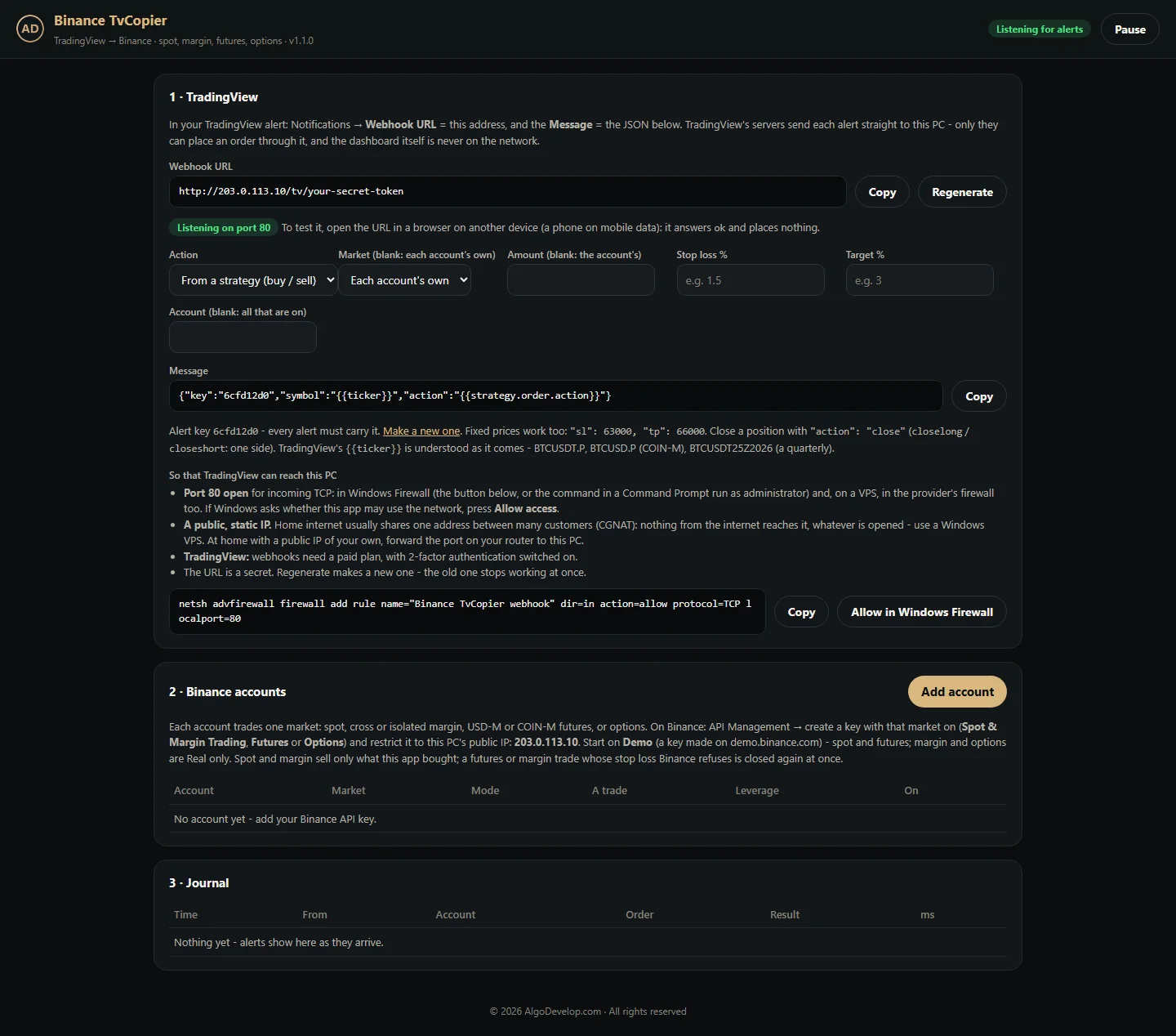Click the Message JSON field
This screenshot has width=1176, height=1036.
[555, 395]
